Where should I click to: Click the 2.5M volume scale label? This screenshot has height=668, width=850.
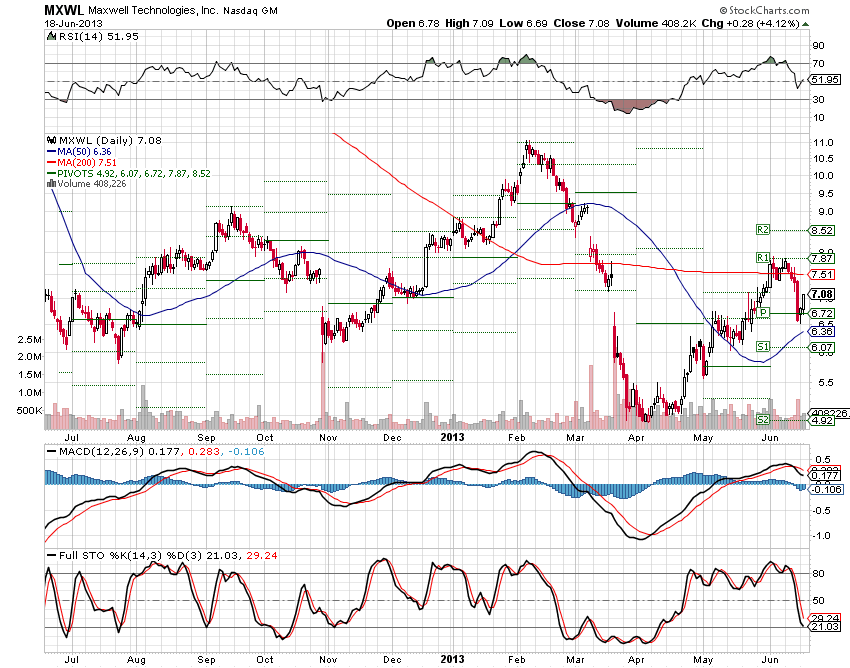(30, 340)
